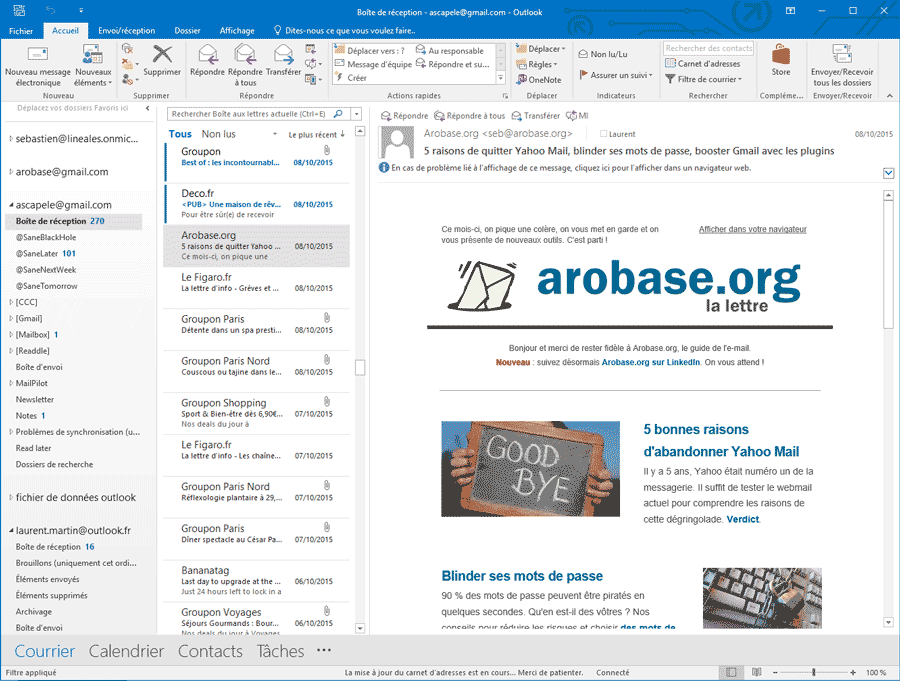Image resolution: width=900 pixels, height=681 pixels.
Task: Click the Non lu/Lu indicator
Action: click(x=603, y=54)
